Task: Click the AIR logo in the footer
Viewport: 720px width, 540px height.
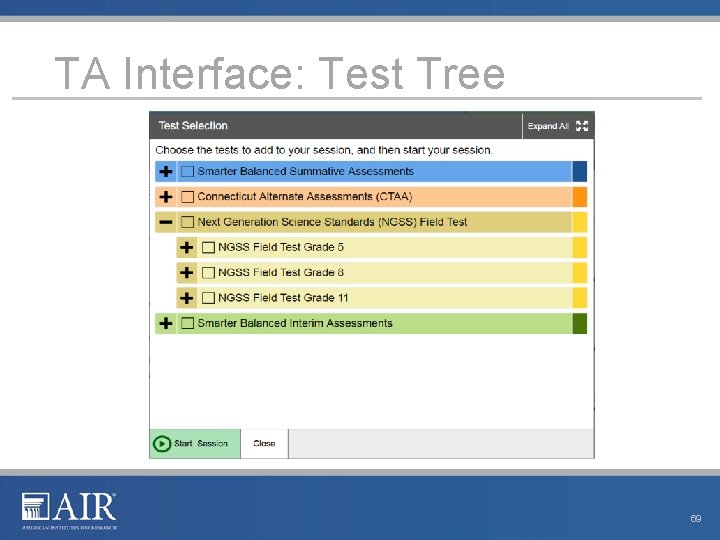Action: pyautogui.click(x=69, y=511)
